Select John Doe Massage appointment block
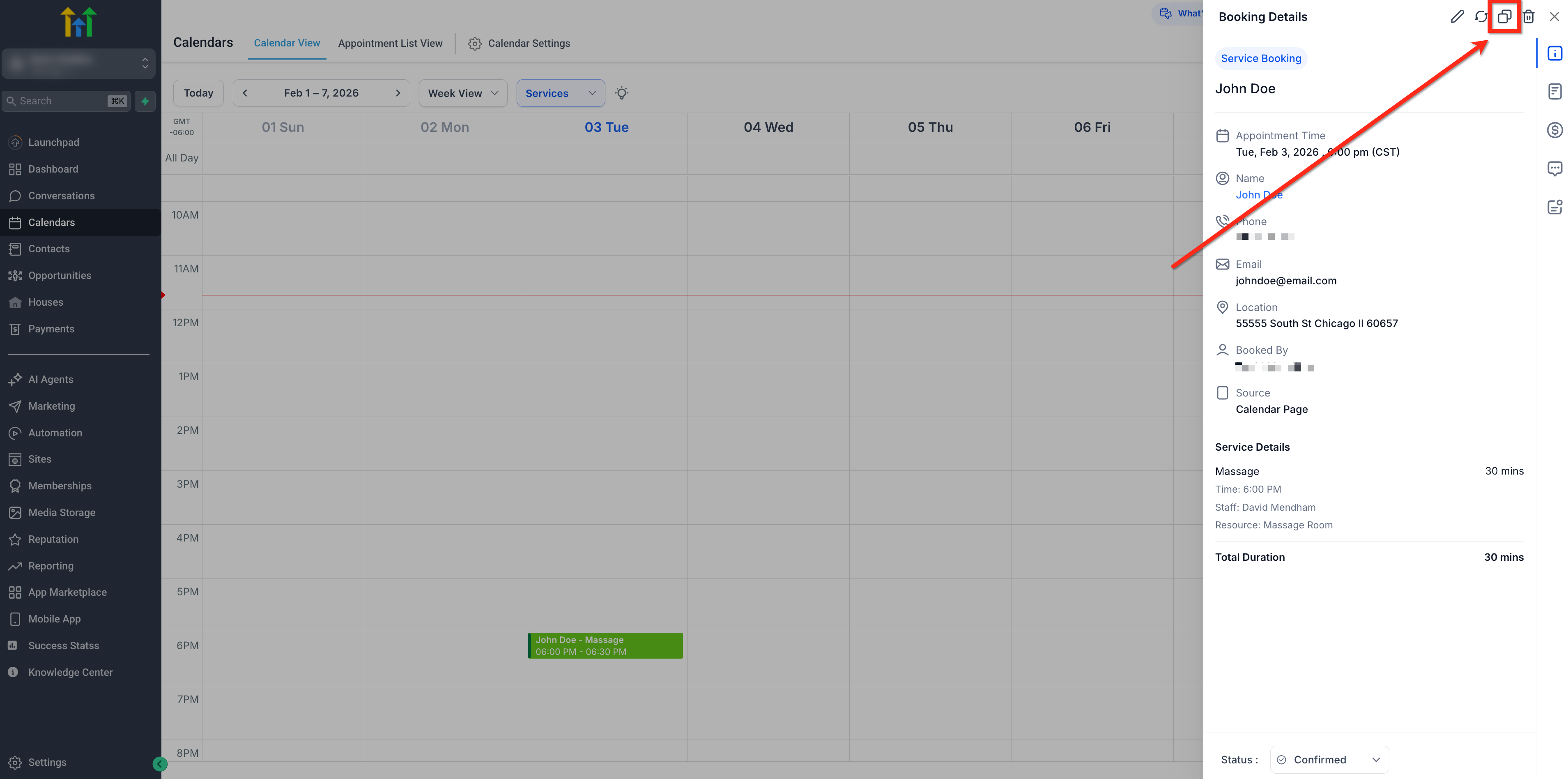The height and width of the screenshot is (779, 1568). click(x=605, y=645)
